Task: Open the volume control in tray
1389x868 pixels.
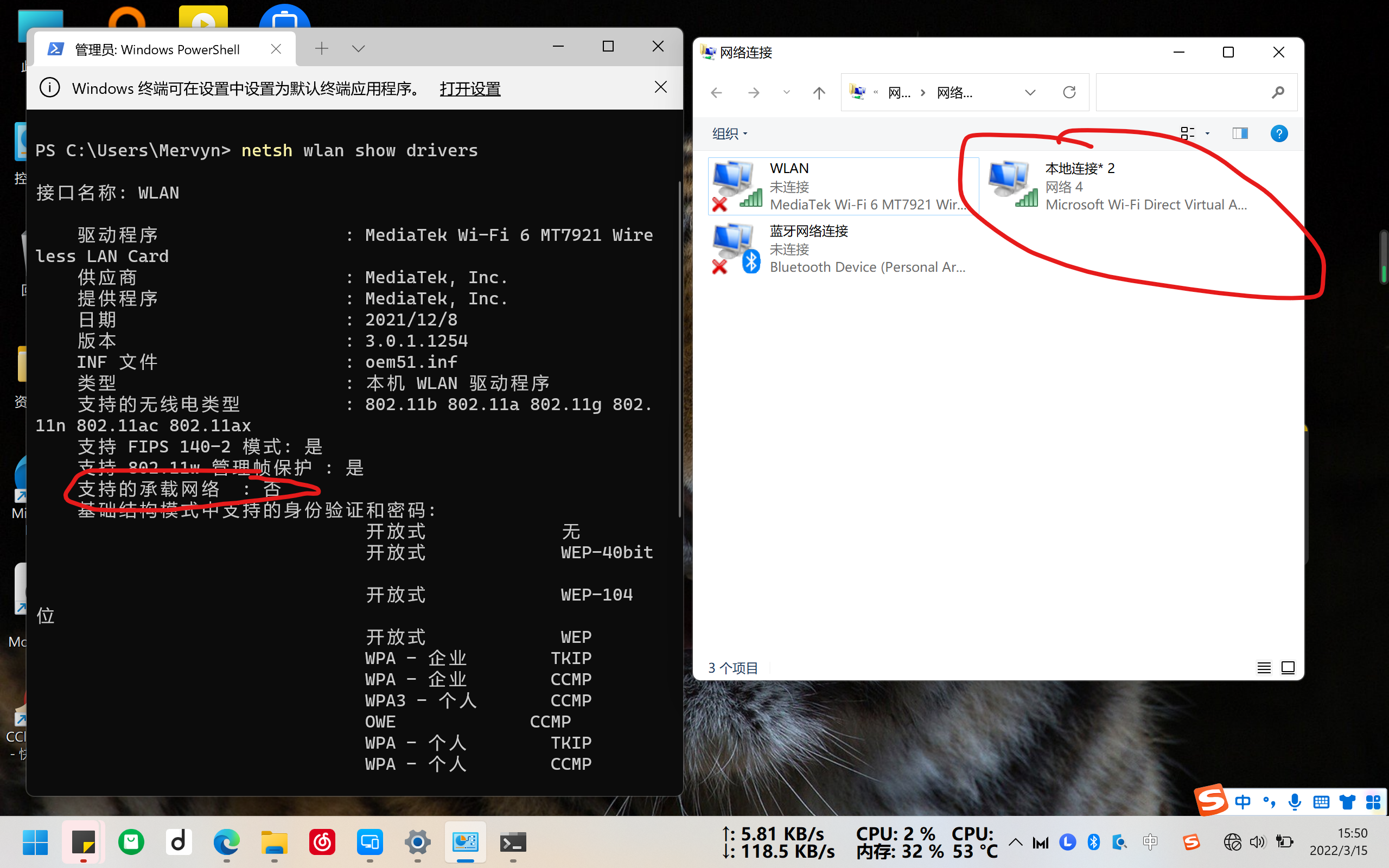Action: point(1257,842)
